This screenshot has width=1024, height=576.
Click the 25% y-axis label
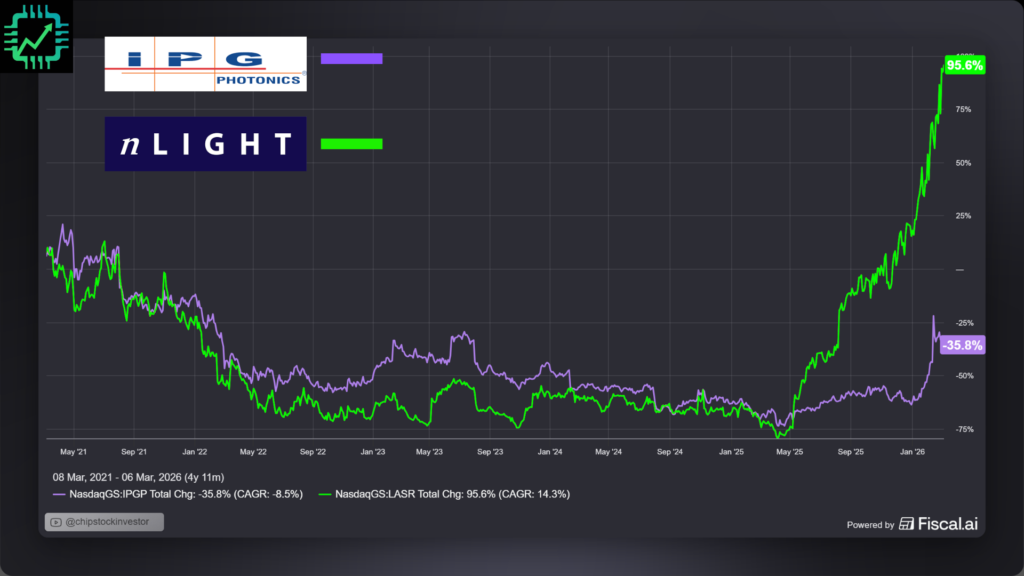[963, 216]
